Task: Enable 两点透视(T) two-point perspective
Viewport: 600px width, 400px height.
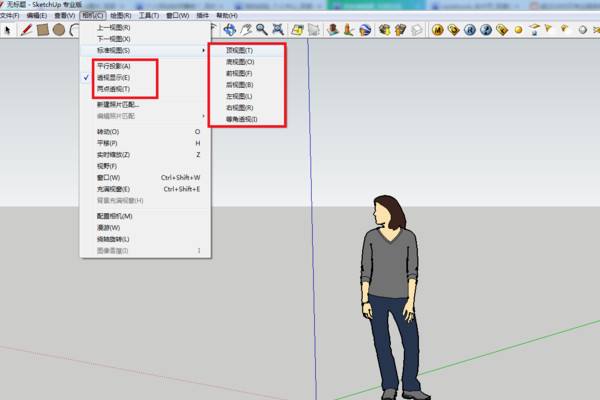Action: pyautogui.click(x=113, y=89)
